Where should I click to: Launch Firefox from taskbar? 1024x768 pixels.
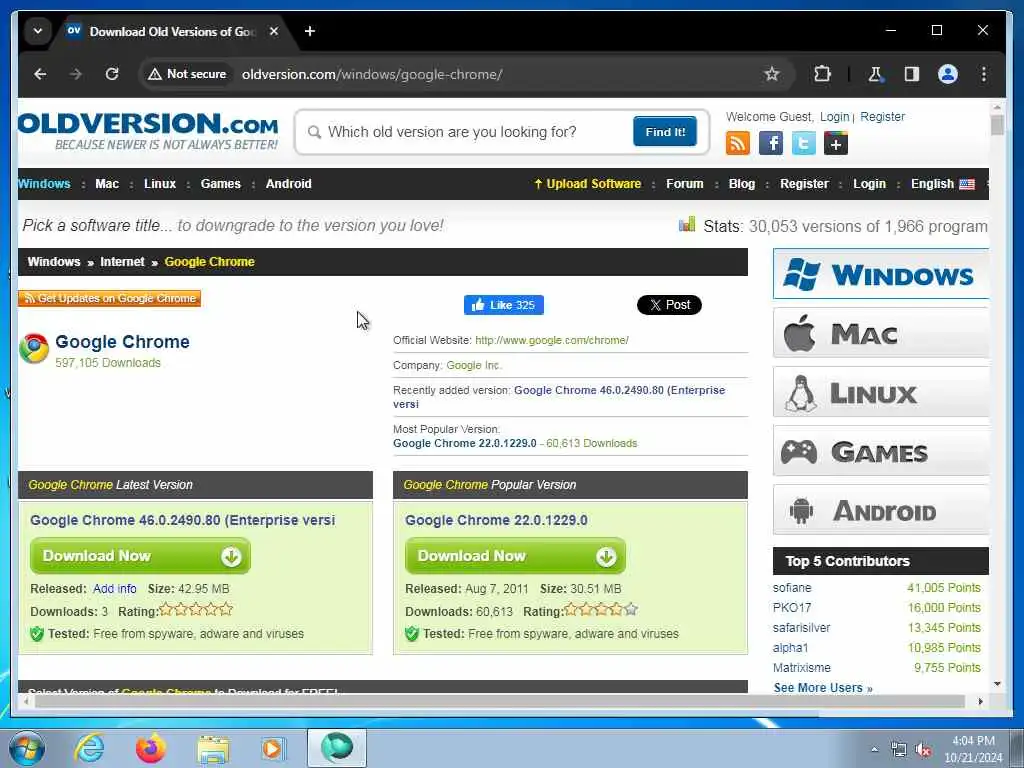151,748
